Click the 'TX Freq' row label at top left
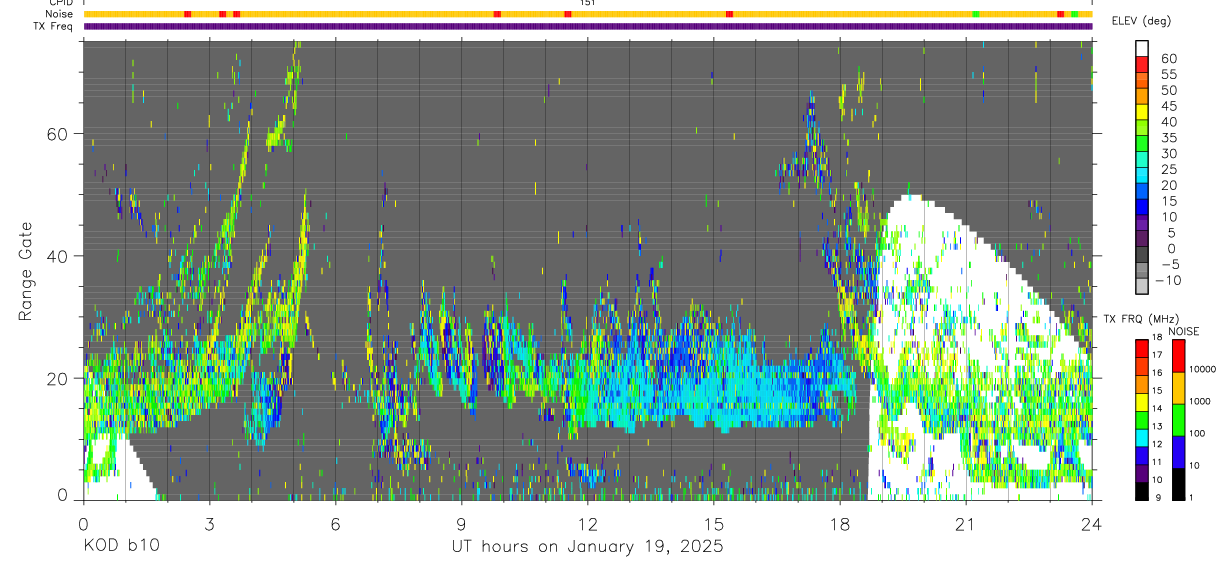The image size is (1228, 567). [x=54, y=26]
